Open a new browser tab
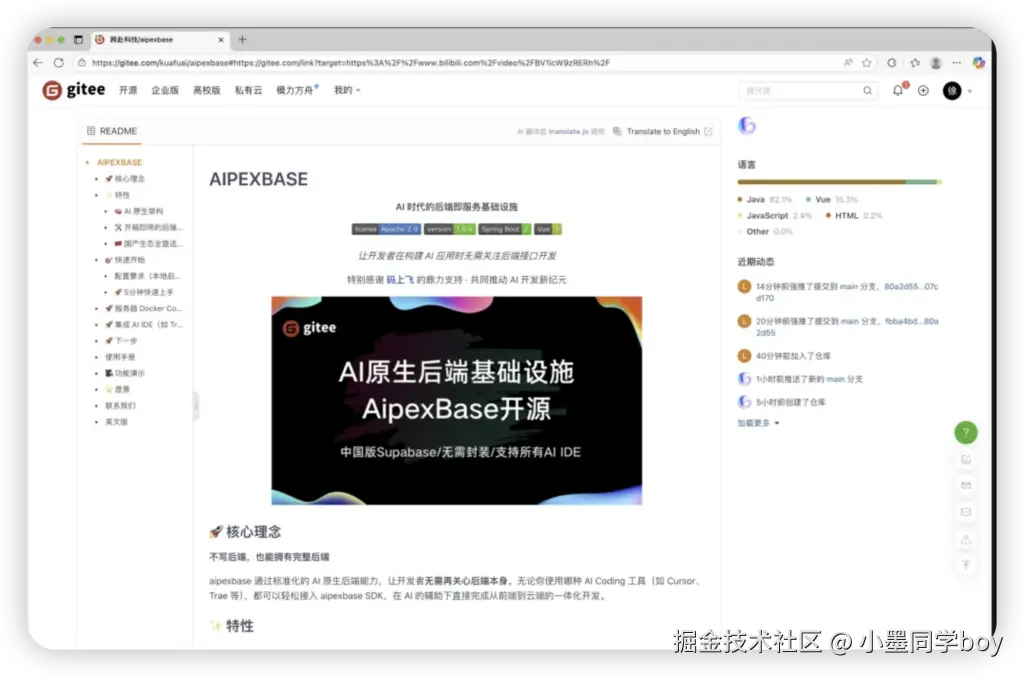 [242, 40]
